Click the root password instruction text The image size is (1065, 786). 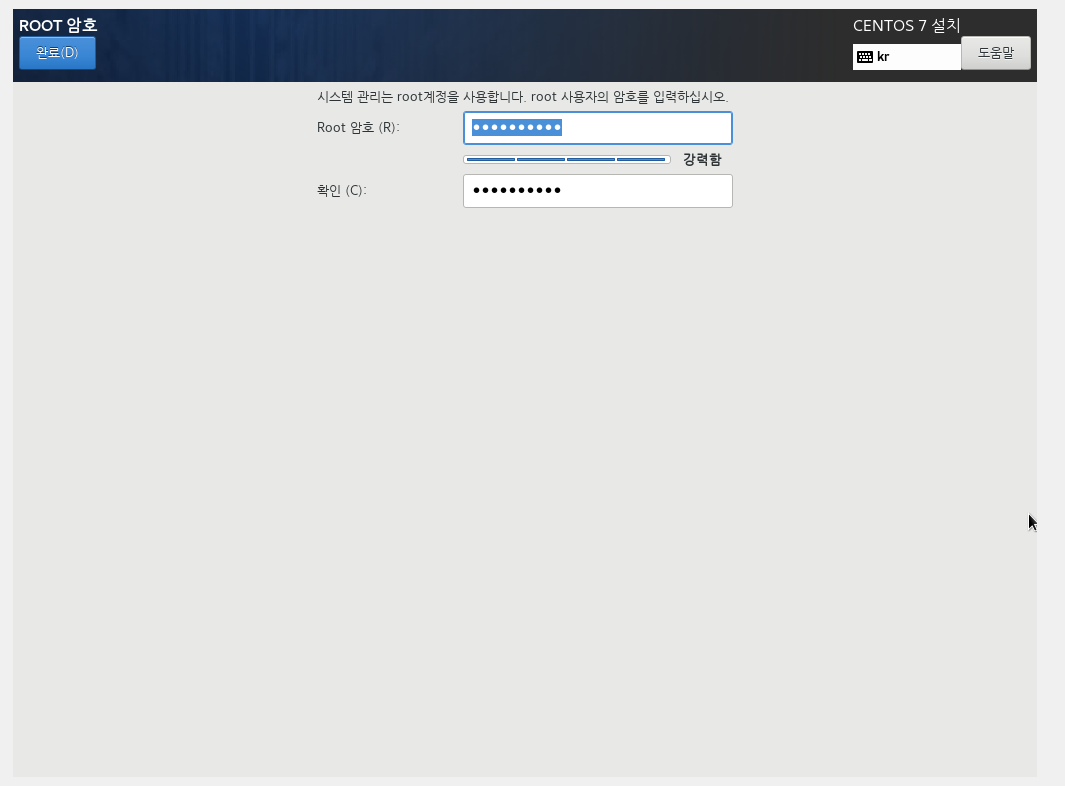[x=522, y=97]
